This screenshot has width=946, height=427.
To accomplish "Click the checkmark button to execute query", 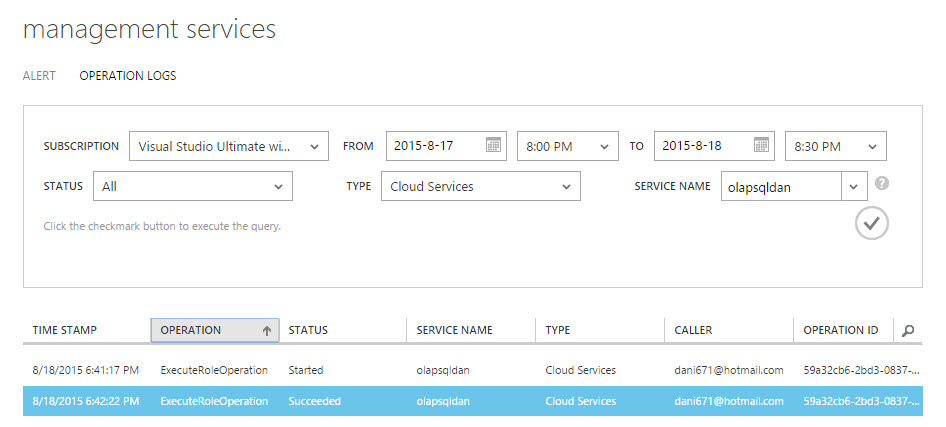I will pos(872,223).
